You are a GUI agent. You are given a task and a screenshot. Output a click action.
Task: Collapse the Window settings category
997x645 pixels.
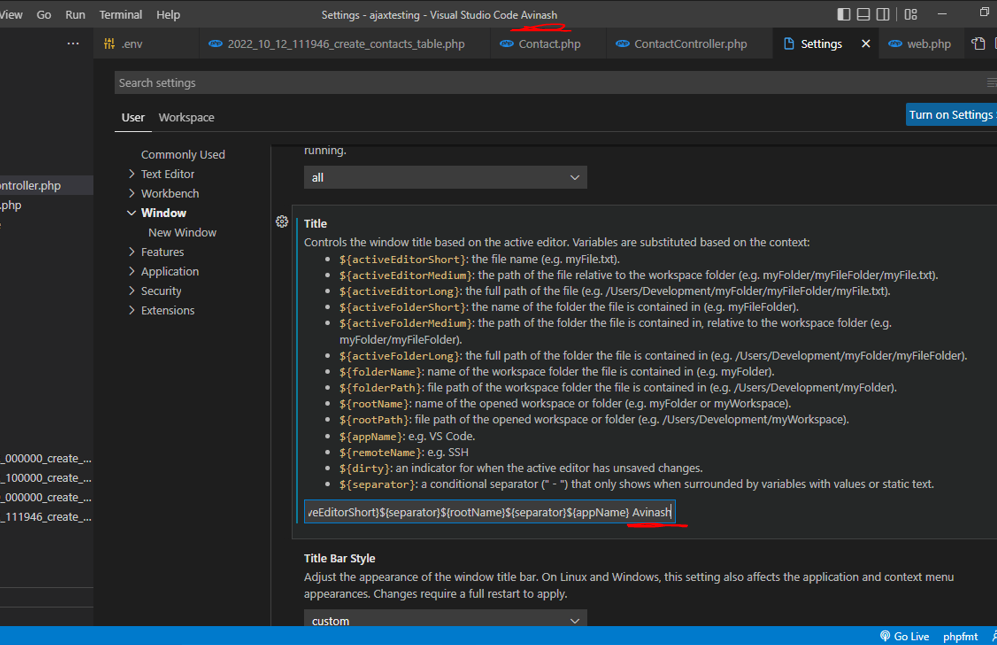[x=132, y=213]
